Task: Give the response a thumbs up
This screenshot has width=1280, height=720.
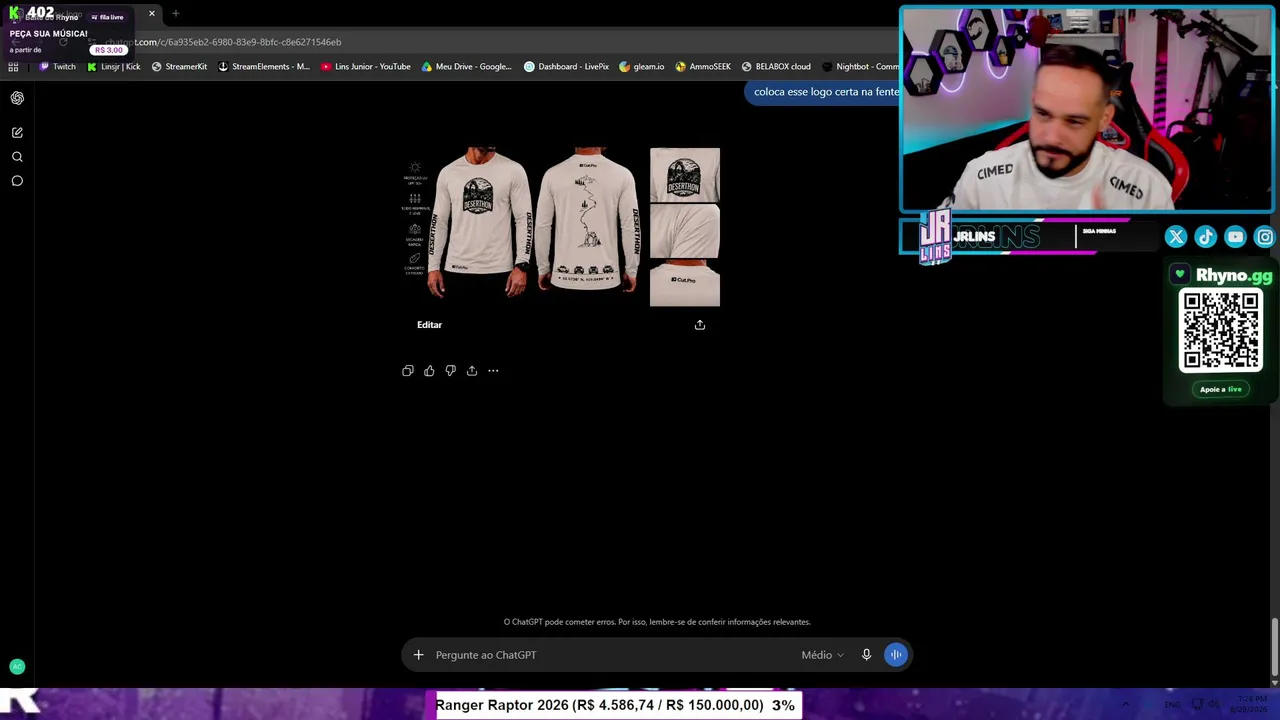Action: tap(429, 371)
